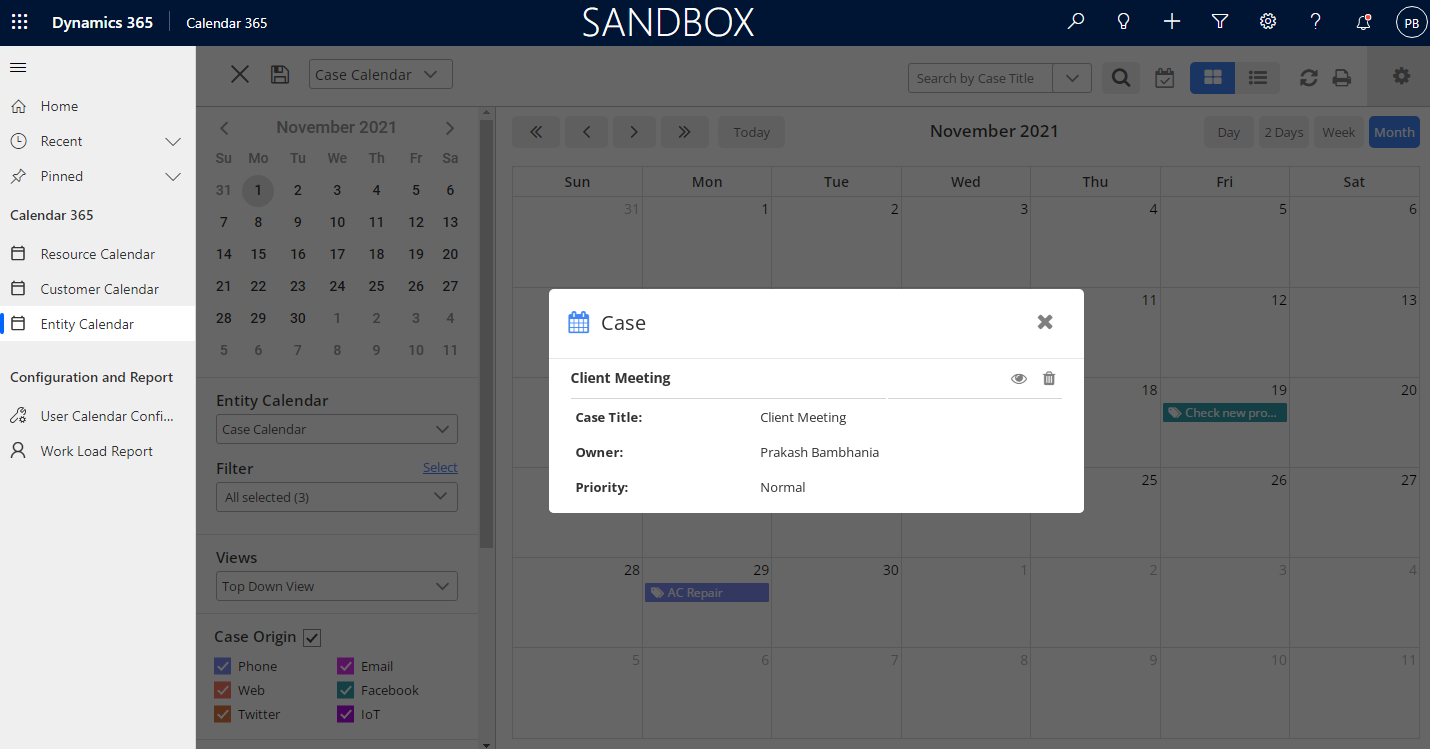Screen dimensions: 1430x749
Task: Click the print icon in the calendar toolbar
Action: (x=1342, y=77)
